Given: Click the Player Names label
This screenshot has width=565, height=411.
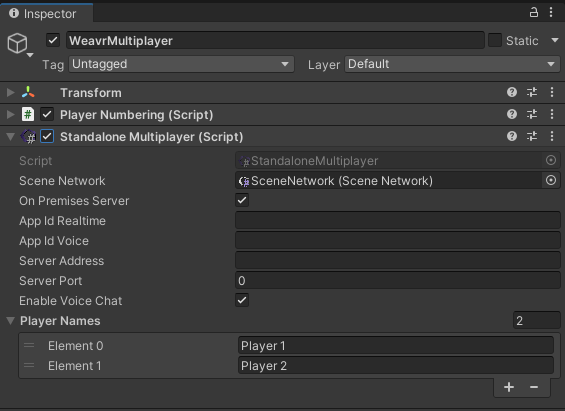Looking at the screenshot, I should coord(60,321).
